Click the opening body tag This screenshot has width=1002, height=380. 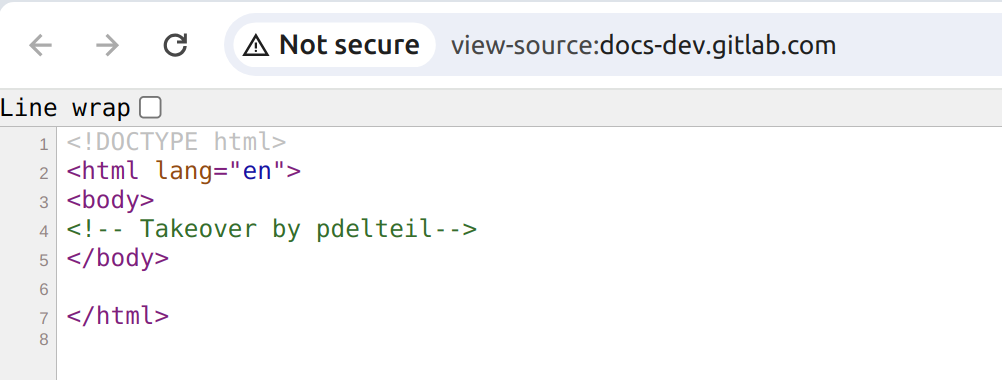(111, 200)
